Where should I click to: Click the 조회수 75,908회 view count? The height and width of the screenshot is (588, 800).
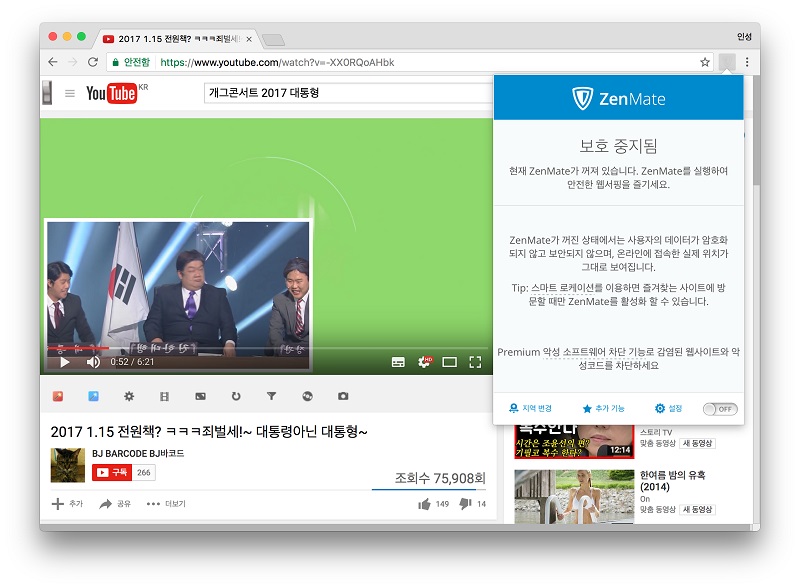click(440, 478)
